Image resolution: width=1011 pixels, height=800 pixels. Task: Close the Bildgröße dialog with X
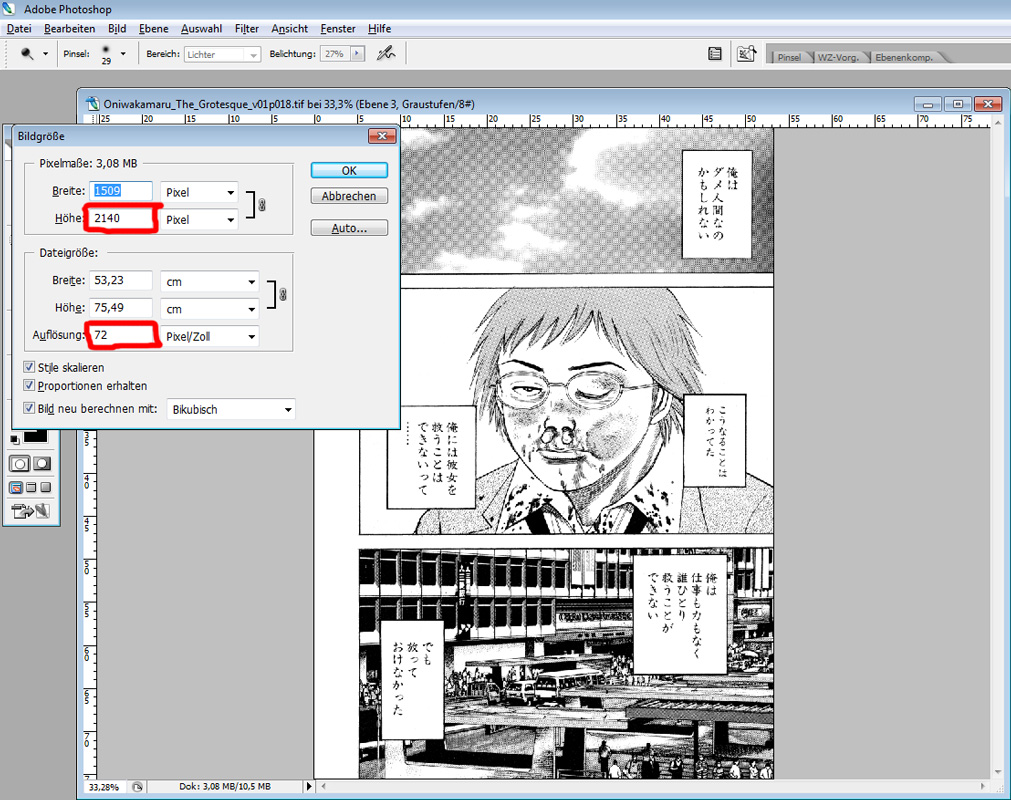point(382,136)
